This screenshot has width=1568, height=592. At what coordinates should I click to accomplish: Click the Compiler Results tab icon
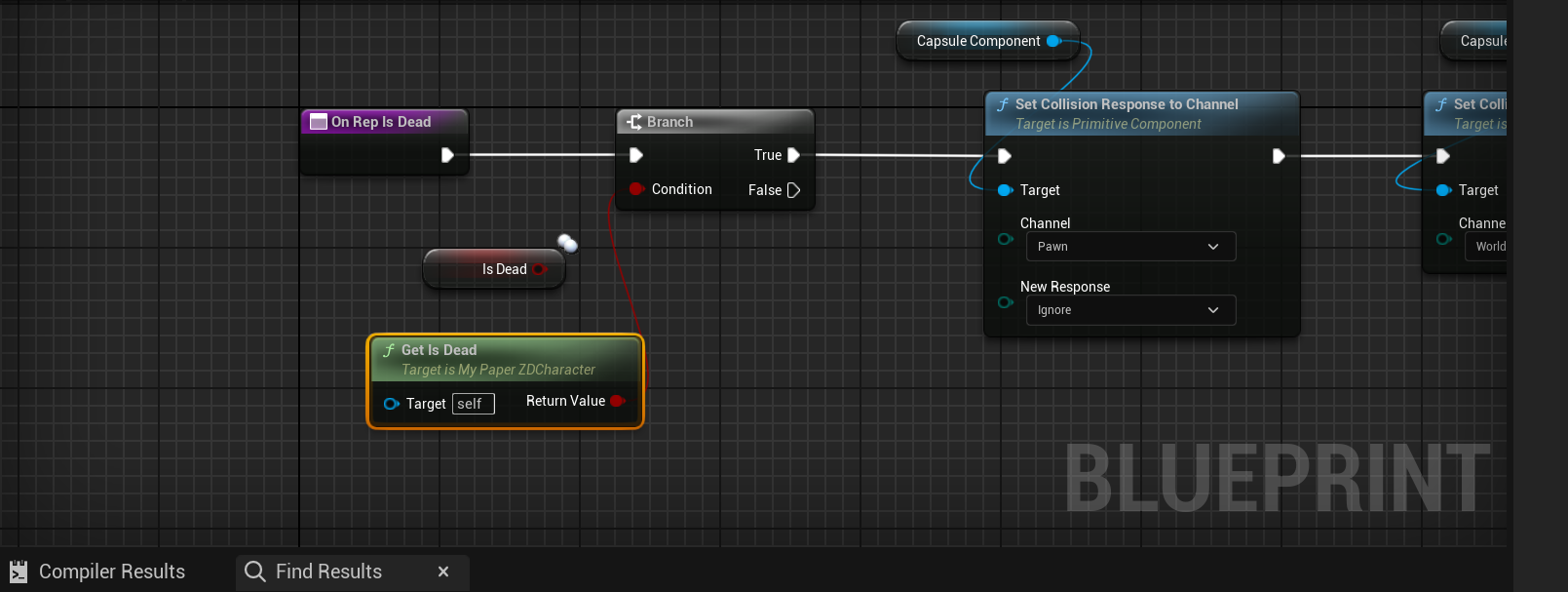19,572
